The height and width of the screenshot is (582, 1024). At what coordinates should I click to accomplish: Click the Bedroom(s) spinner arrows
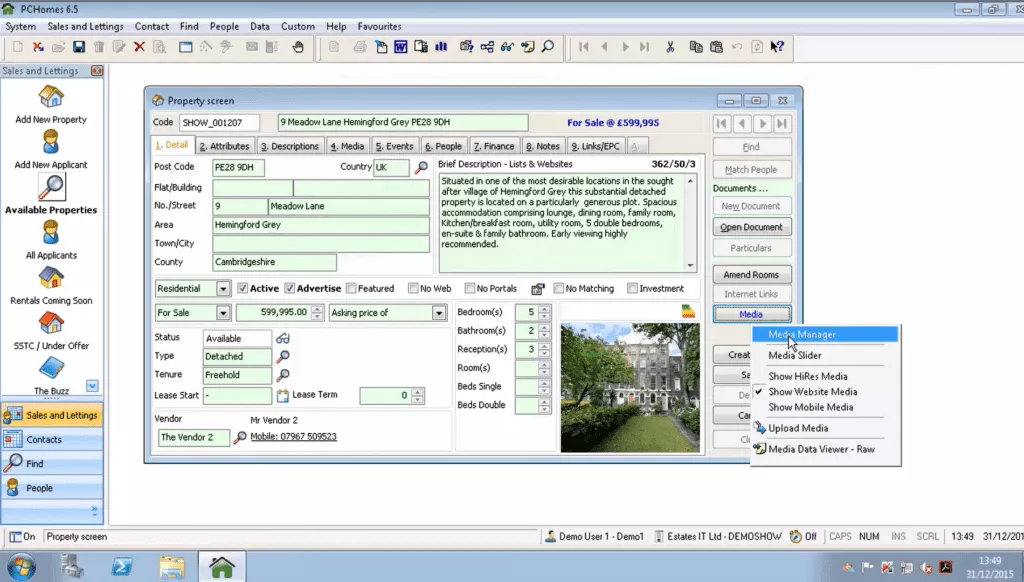(x=544, y=312)
